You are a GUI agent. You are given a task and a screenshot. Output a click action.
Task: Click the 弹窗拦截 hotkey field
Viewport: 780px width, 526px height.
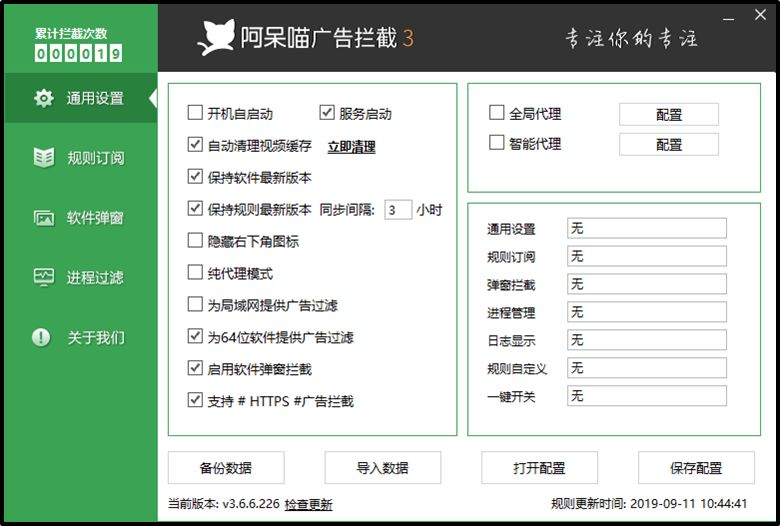647,284
